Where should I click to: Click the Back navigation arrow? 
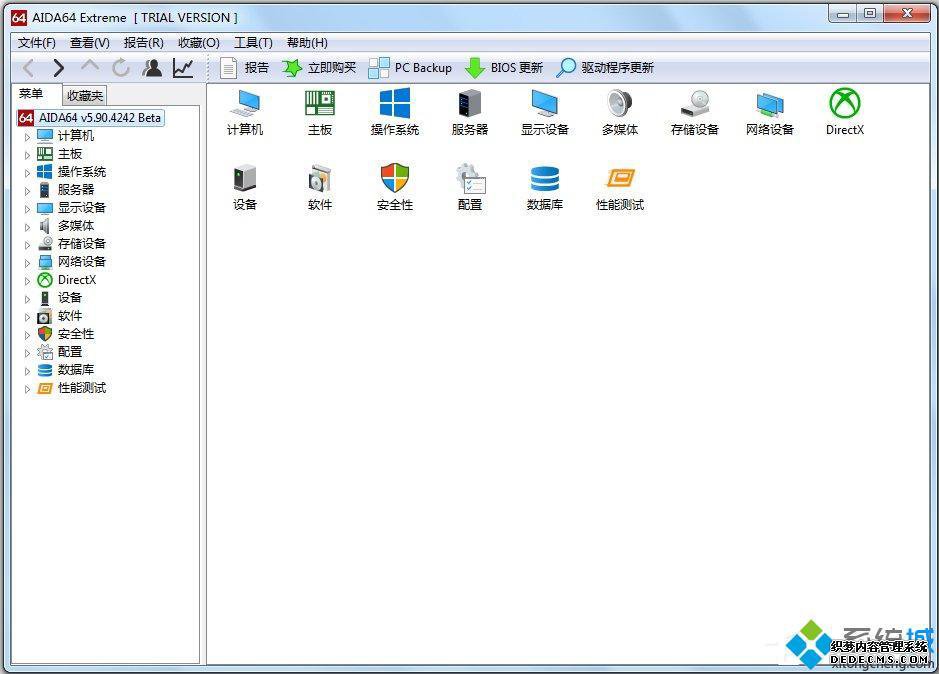[x=28, y=68]
